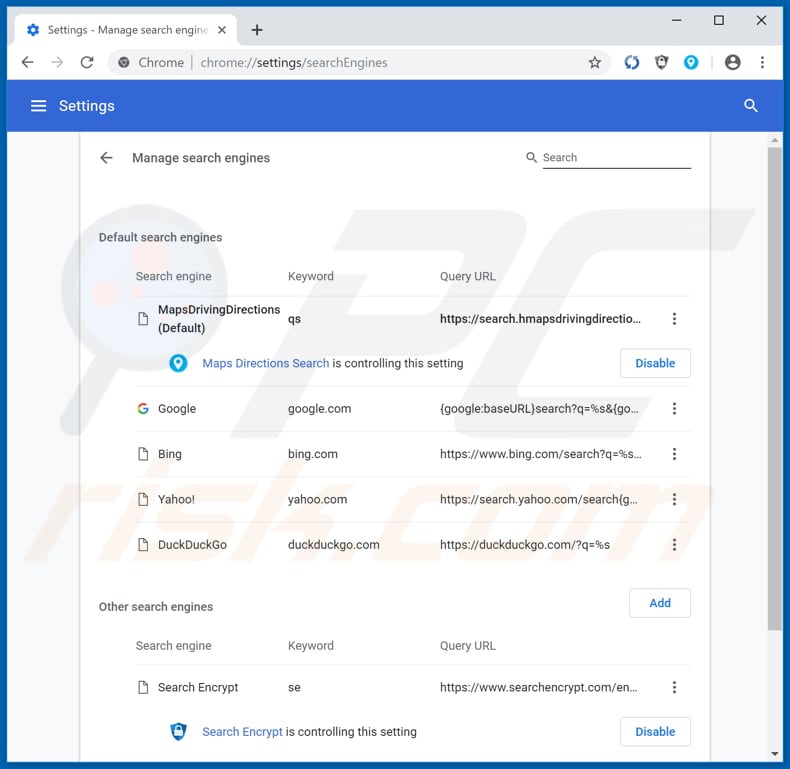Screen dimensions: 790x769
Task: Click the MapsDrivingDirections (Default) entry
Action: tap(219, 318)
